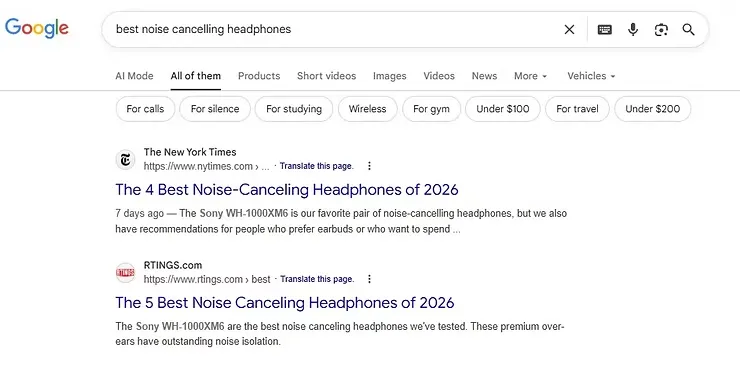Click Translate this page for nytimes result
740x366 pixels.
pos(316,166)
